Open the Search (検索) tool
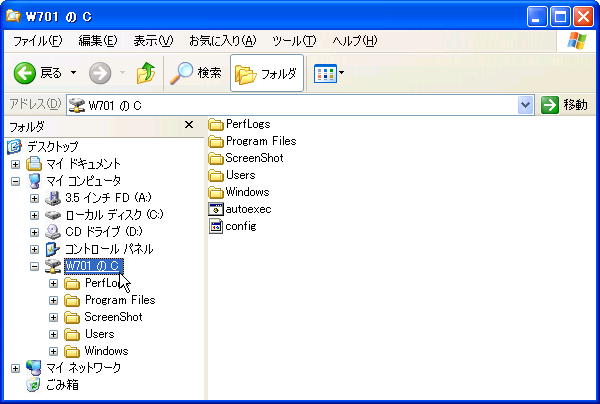 [x=196, y=73]
